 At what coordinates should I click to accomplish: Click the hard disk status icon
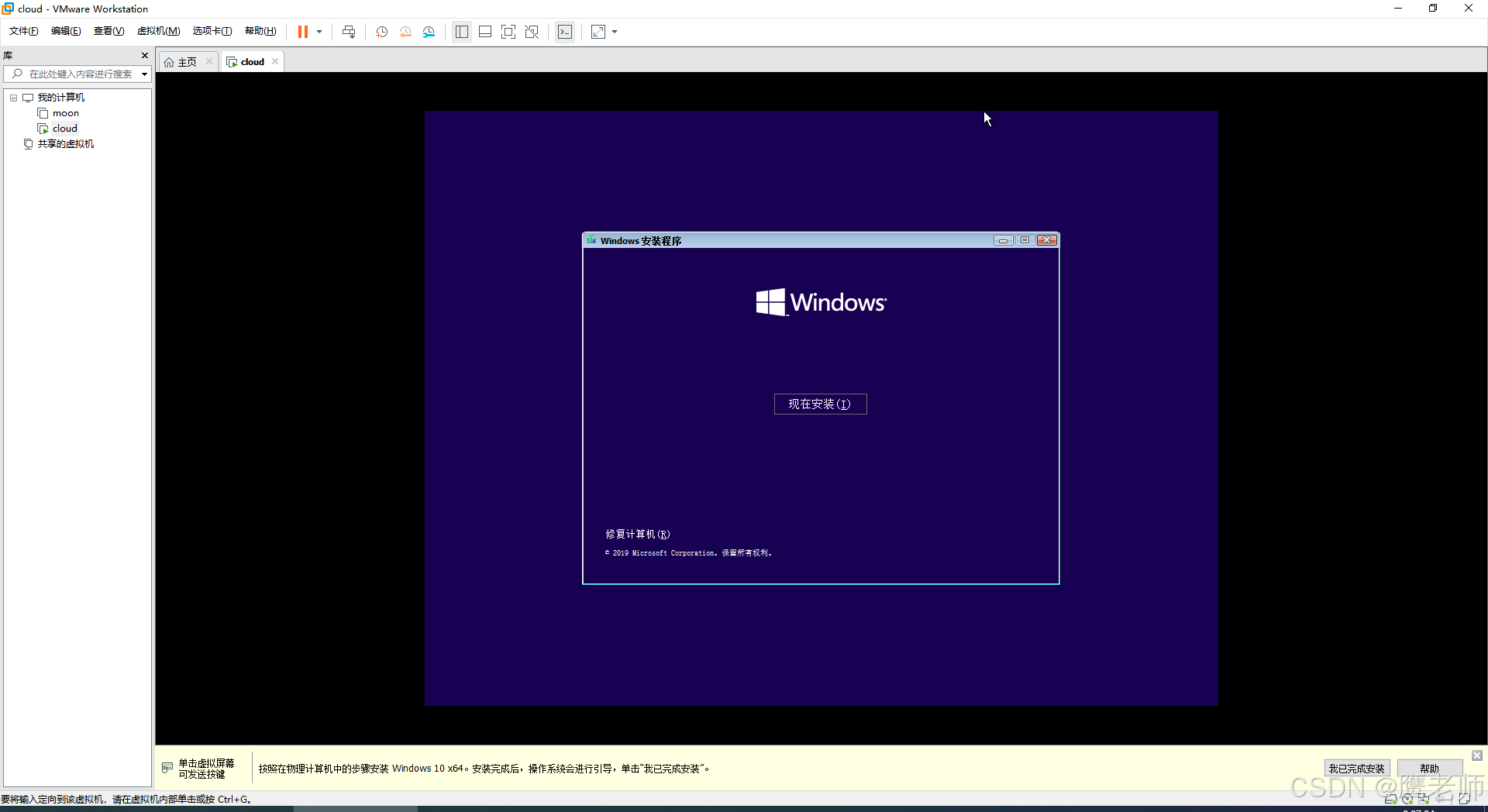pos(1390,799)
